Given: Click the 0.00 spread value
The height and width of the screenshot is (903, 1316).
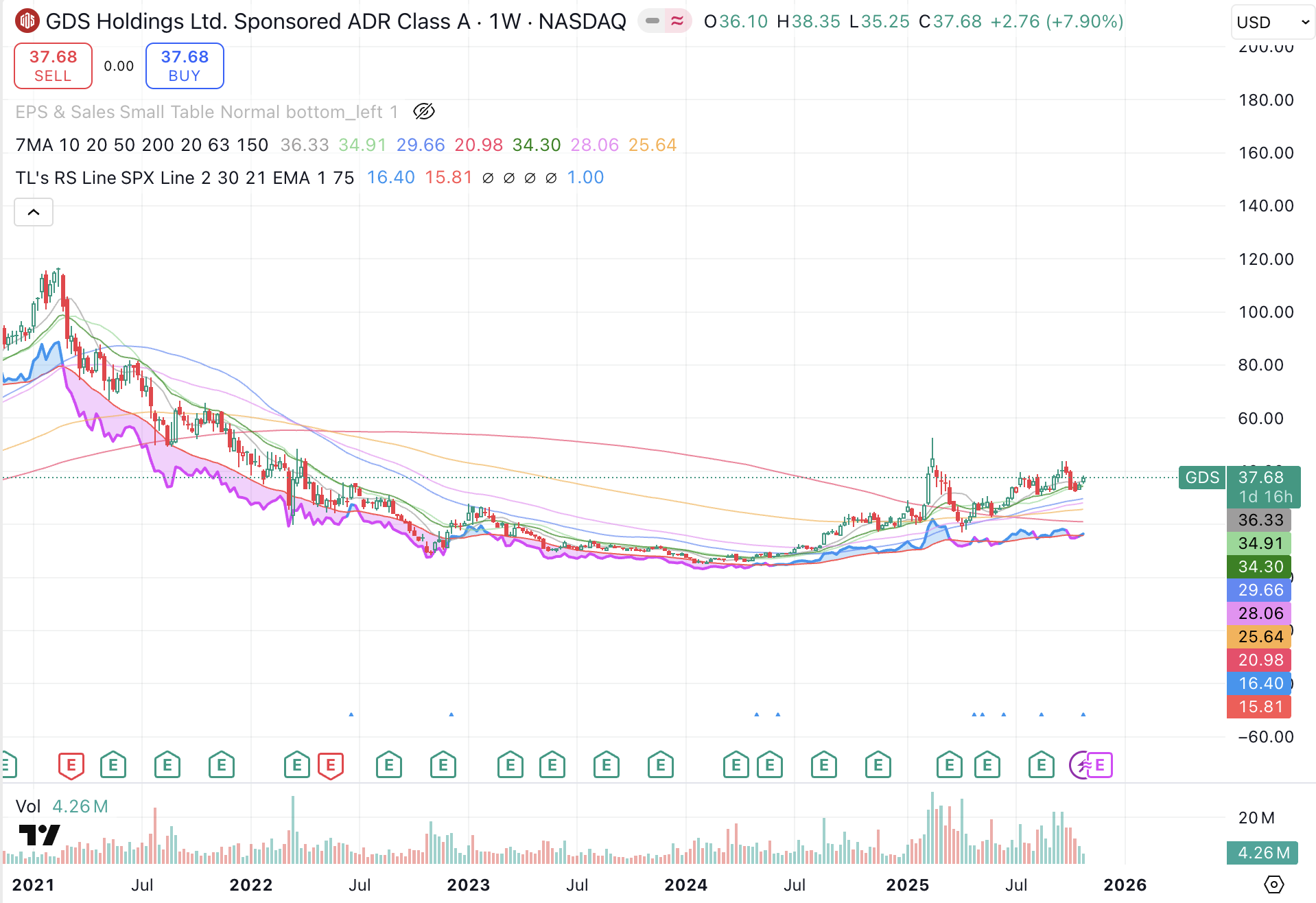Looking at the screenshot, I should (x=119, y=66).
